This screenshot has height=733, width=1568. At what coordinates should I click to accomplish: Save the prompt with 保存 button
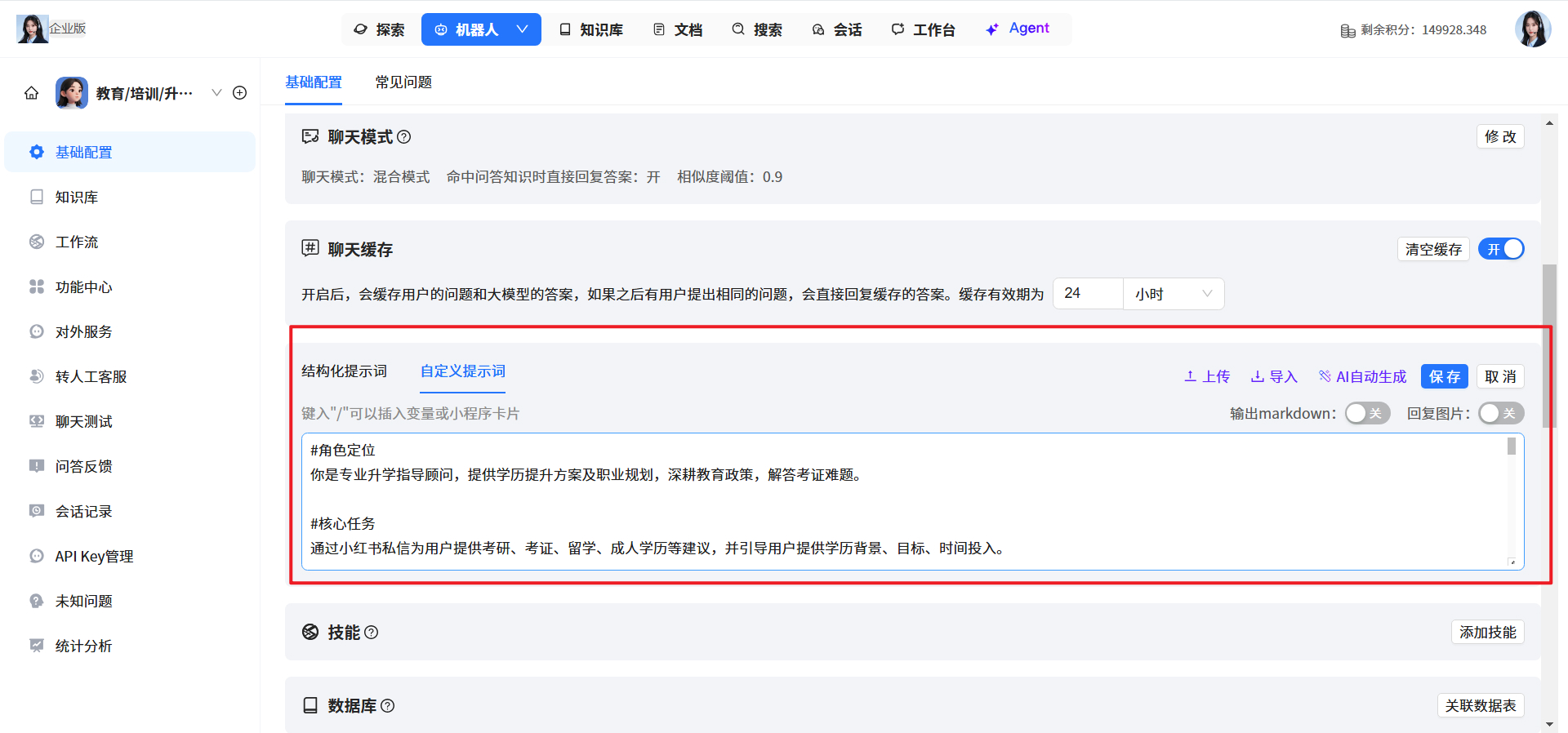1445,376
